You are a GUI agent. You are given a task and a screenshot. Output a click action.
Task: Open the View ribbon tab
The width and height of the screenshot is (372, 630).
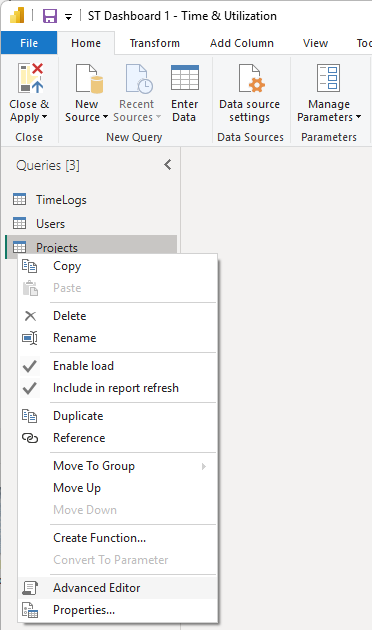click(315, 43)
